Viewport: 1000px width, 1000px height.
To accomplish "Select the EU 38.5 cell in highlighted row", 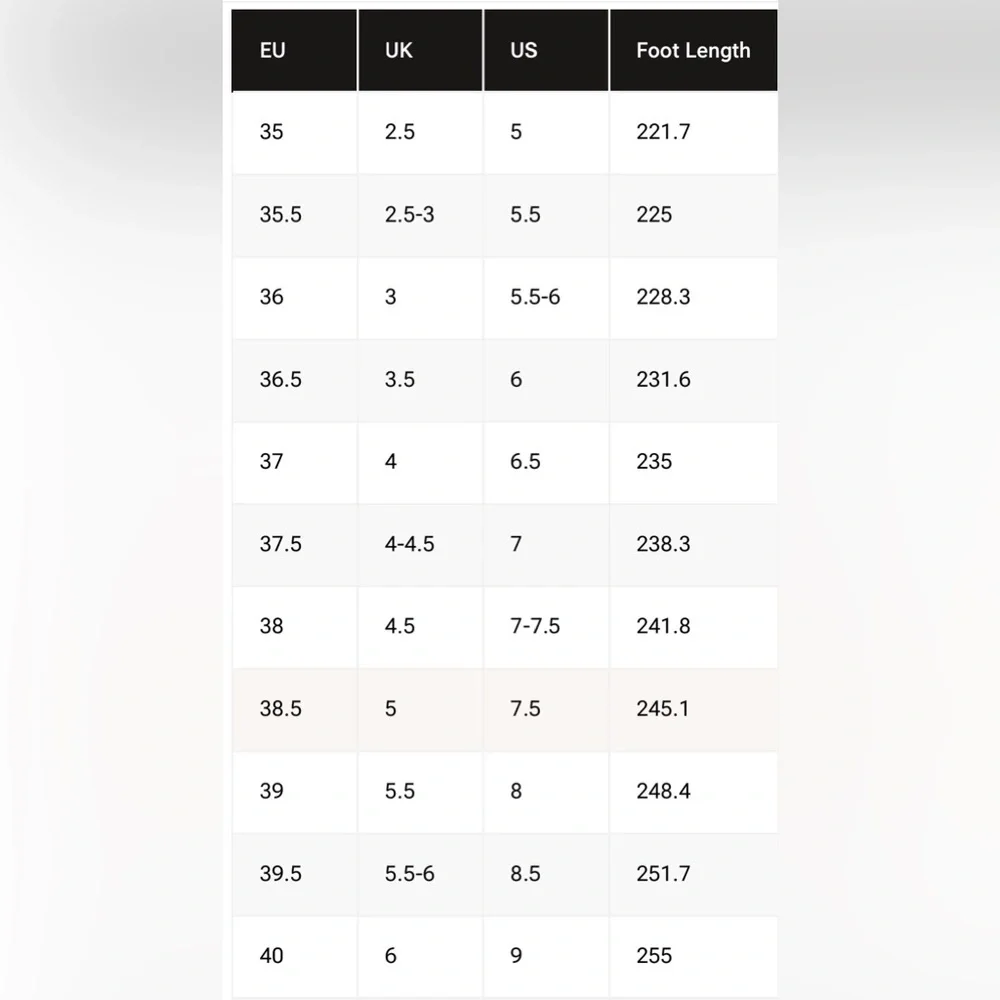I will click(295, 709).
